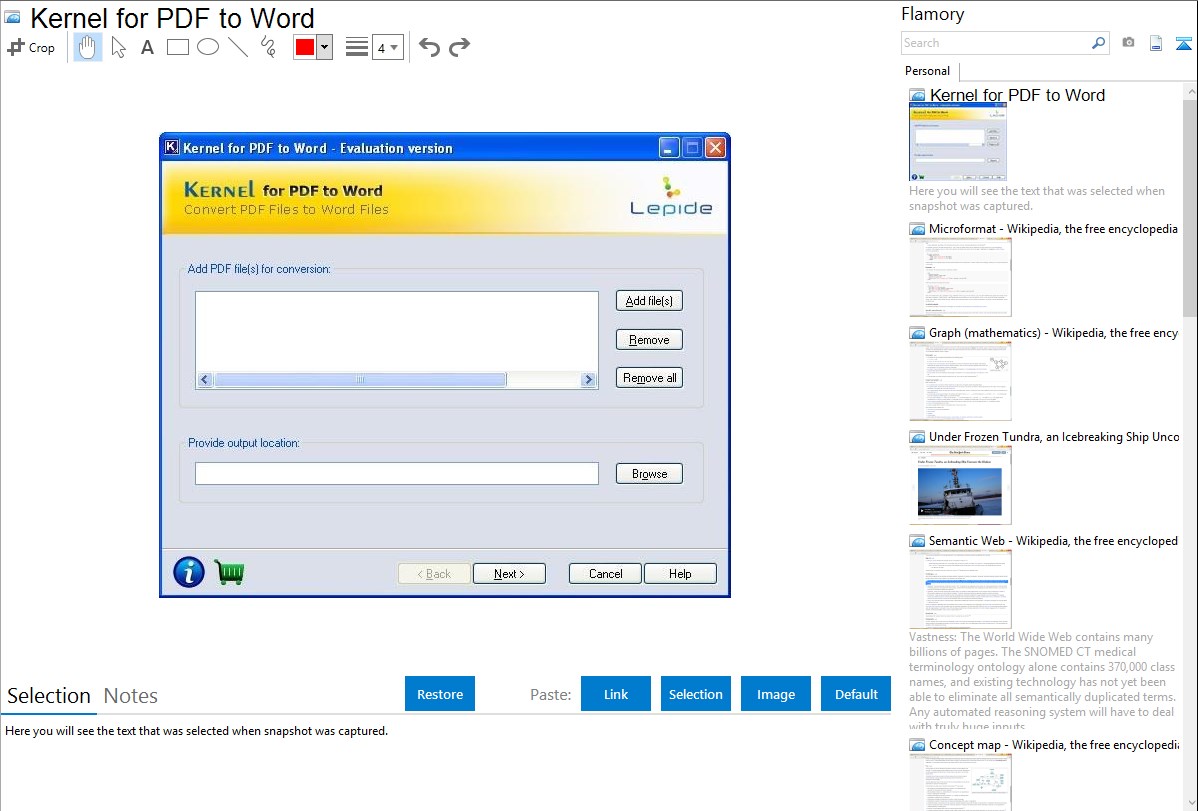This screenshot has height=811, width=1198.
Task: Click the camera capture icon
Action: click(1128, 43)
